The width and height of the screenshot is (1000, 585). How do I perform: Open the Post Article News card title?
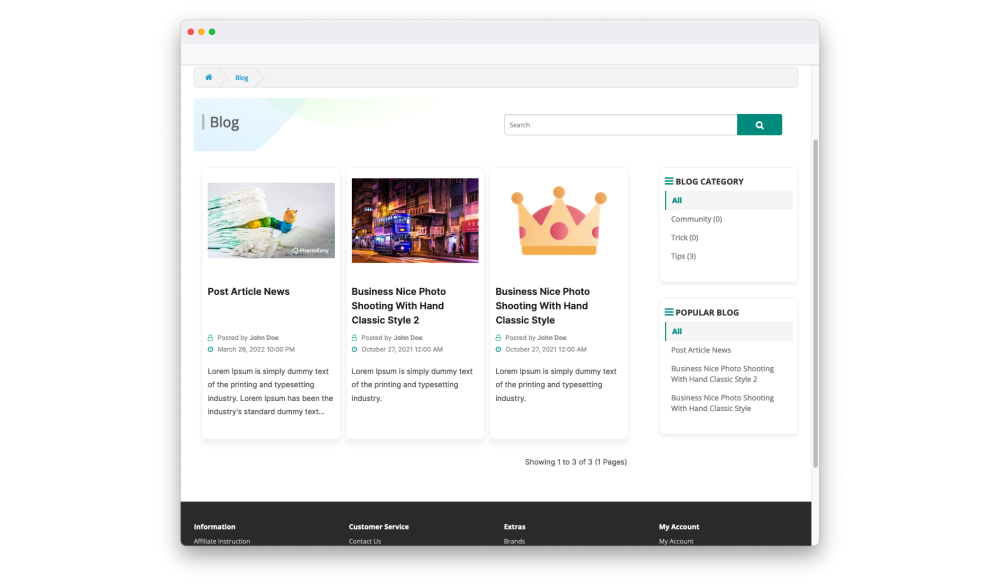(248, 292)
